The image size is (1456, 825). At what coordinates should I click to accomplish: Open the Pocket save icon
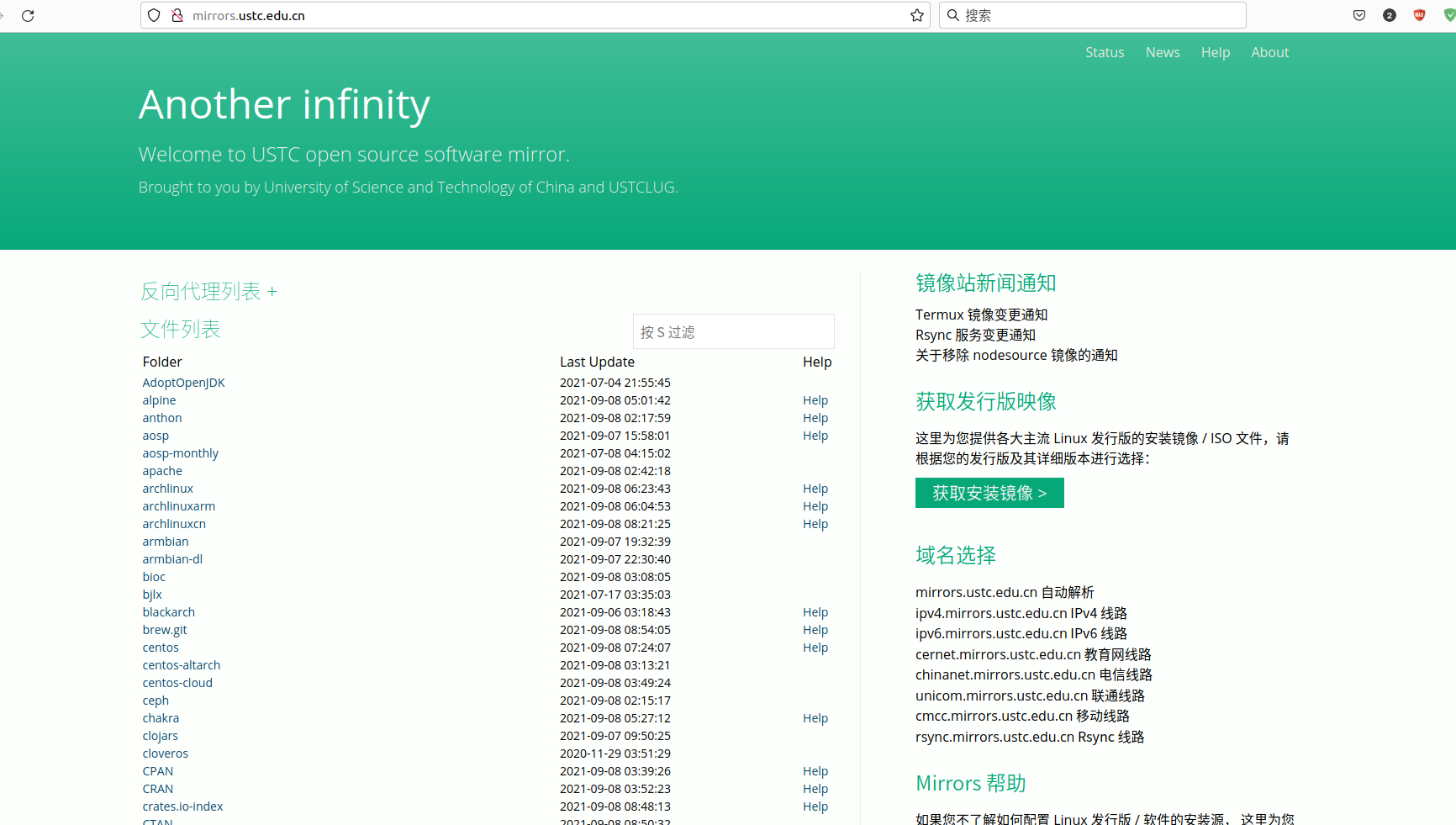coord(1359,15)
